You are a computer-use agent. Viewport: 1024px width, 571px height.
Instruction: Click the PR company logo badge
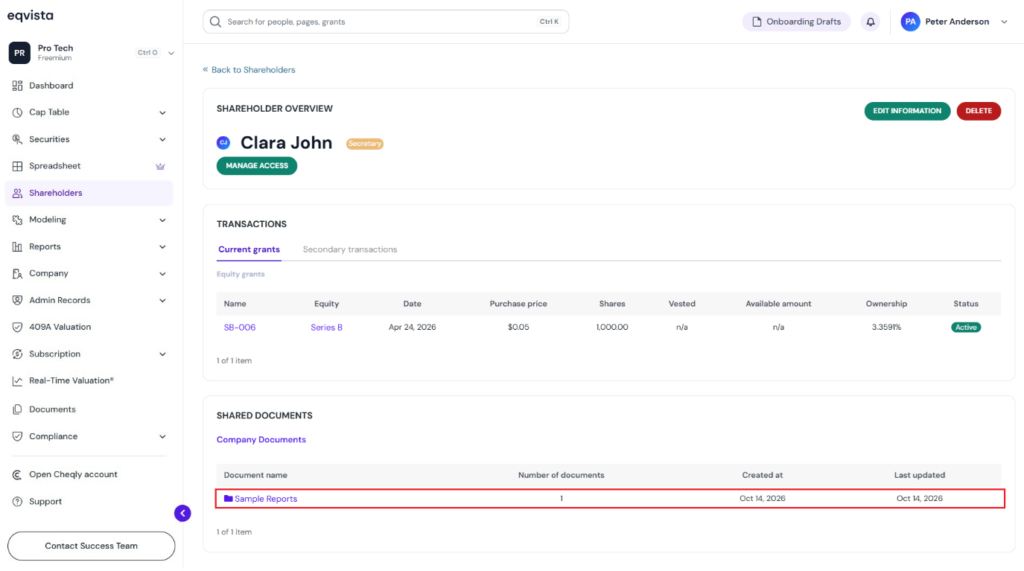20,53
